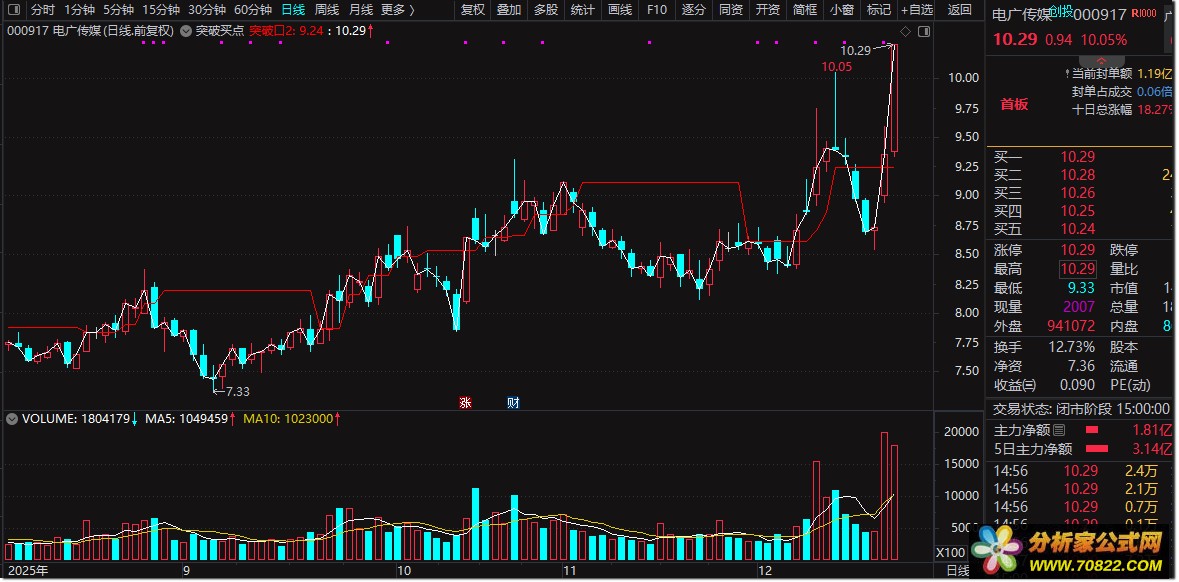
Task: Click the 买五 price 10.24
Action: tap(1077, 229)
